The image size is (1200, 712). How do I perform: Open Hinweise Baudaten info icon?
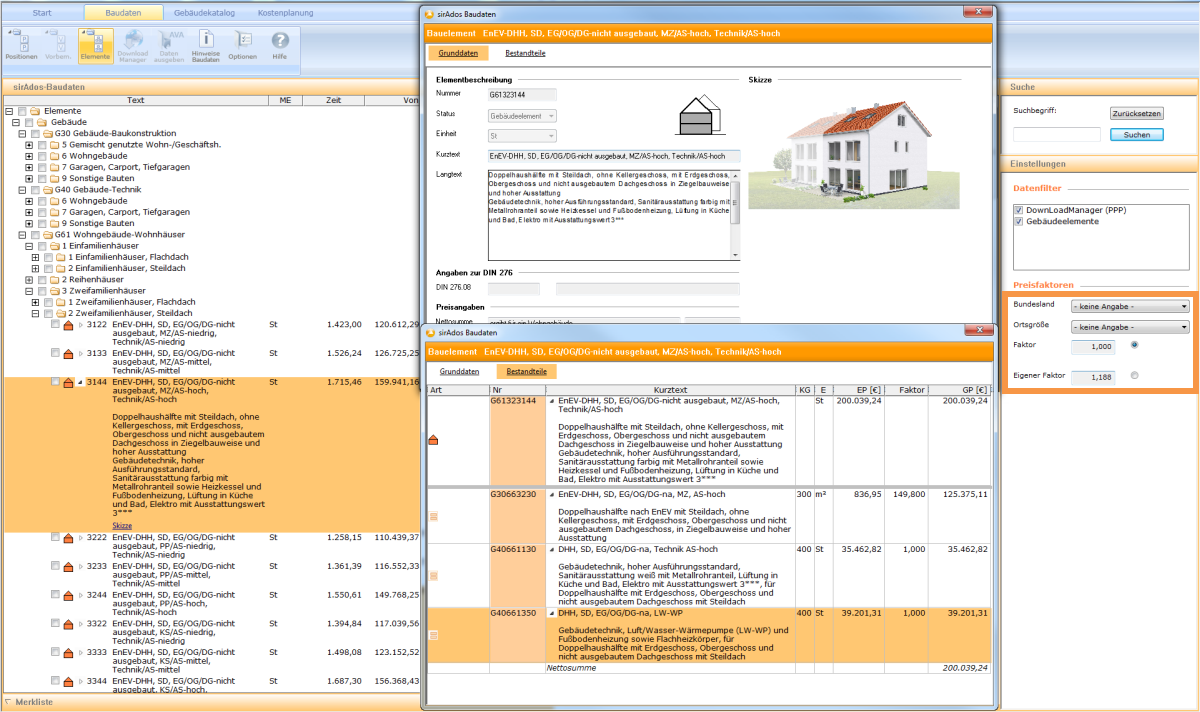click(205, 41)
